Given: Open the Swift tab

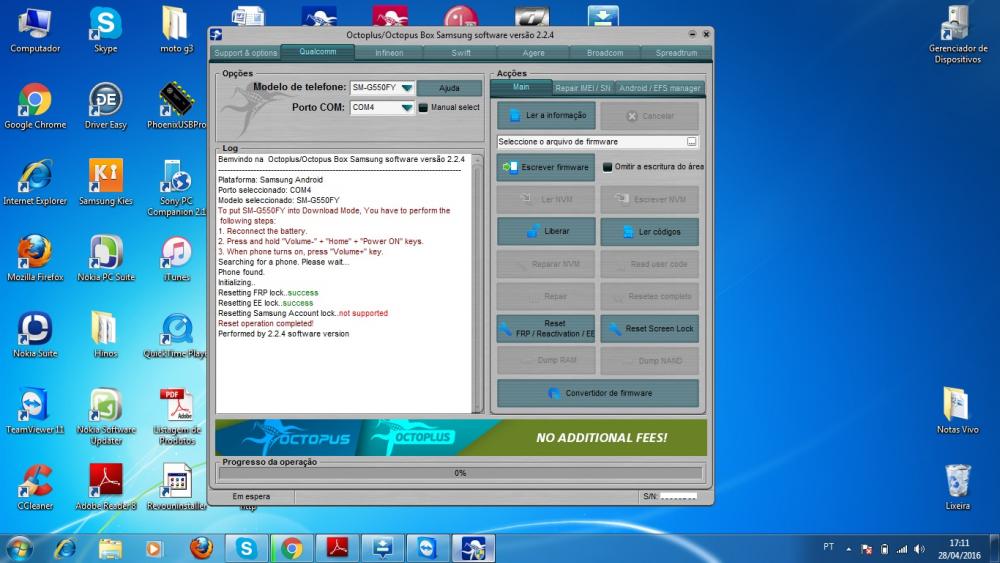Looking at the screenshot, I should [460, 53].
